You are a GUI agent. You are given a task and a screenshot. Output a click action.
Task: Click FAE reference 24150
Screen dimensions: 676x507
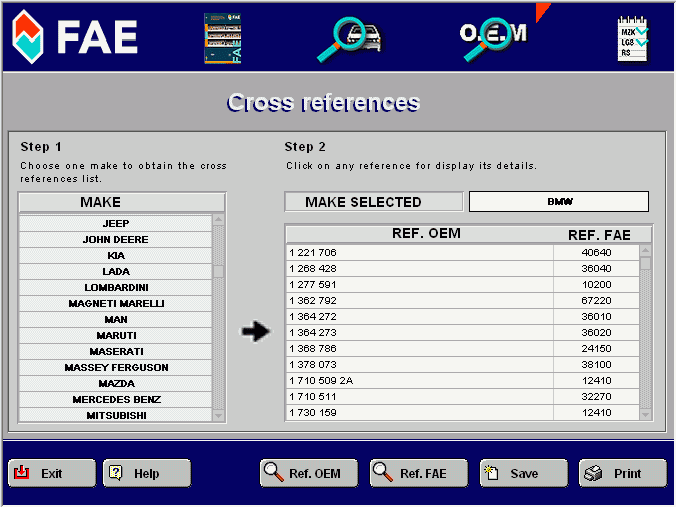pyautogui.click(x=596, y=348)
